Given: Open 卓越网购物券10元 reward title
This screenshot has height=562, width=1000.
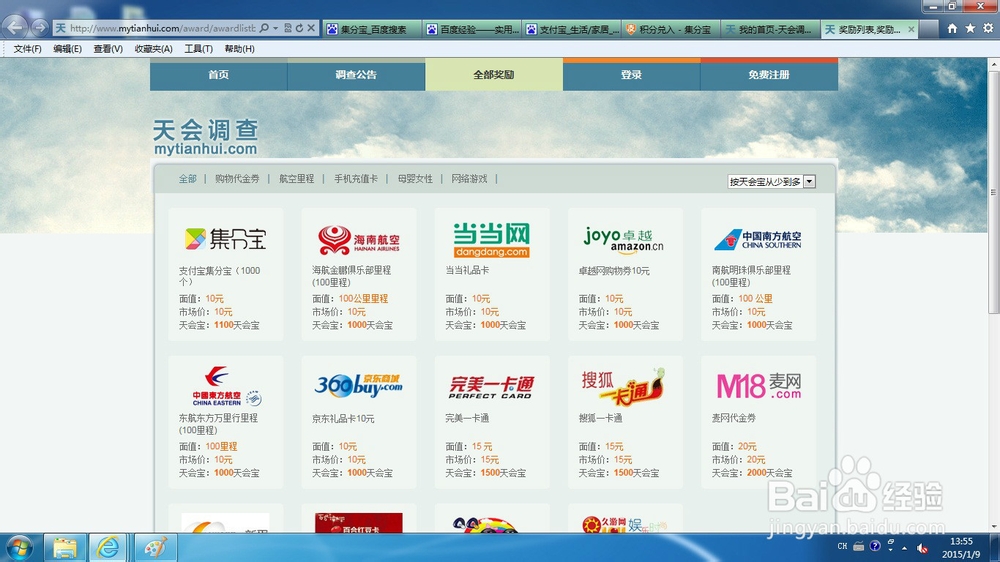Looking at the screenshot, I should [614, 271].
